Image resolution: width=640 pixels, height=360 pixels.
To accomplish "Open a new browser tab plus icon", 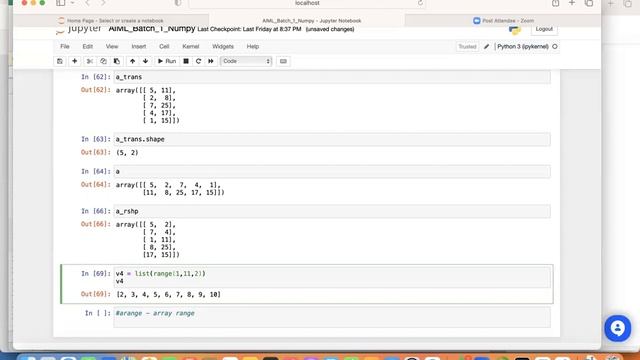I will point(572,3).
